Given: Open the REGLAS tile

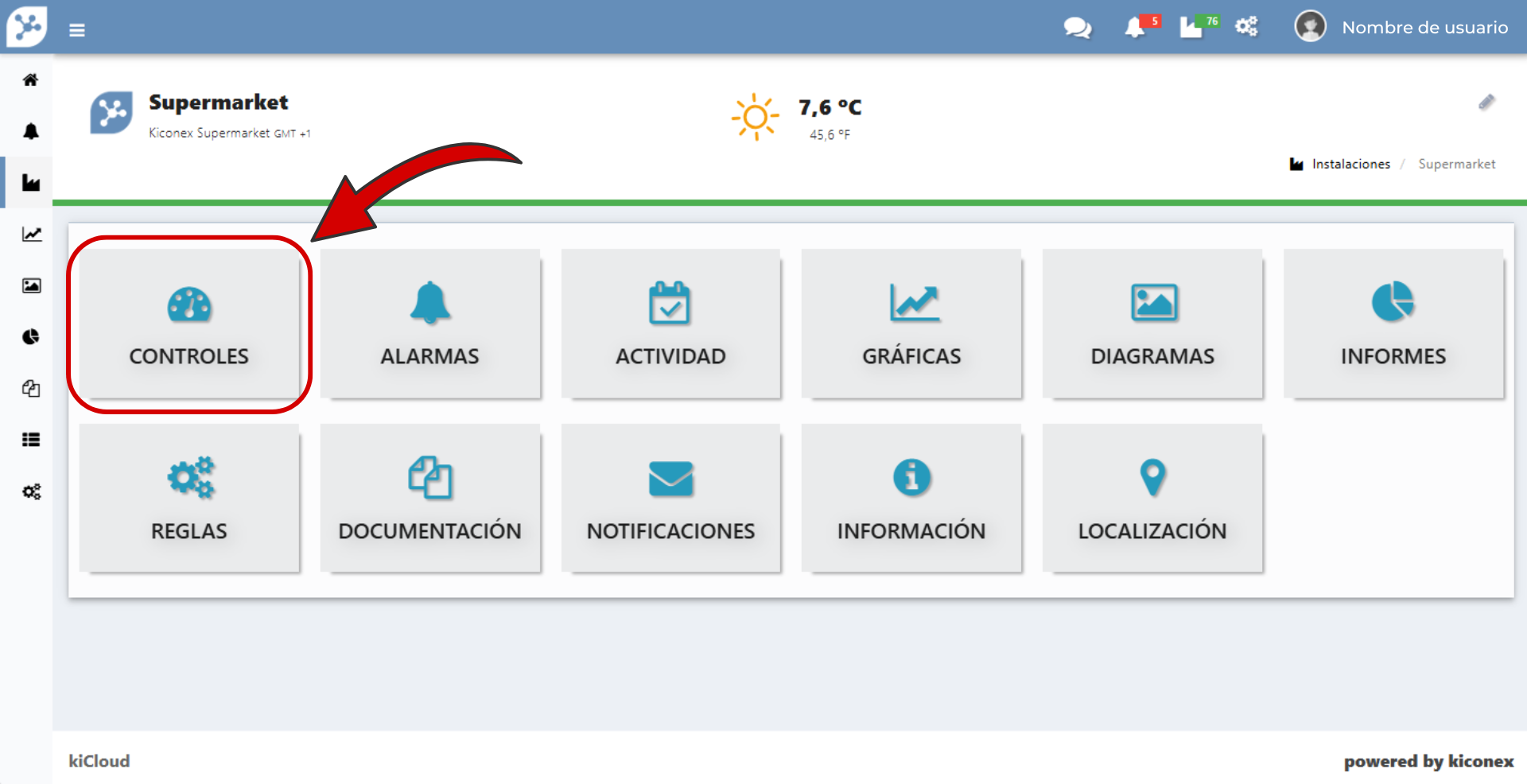Looking at the screenshot, I should [189, 499].
